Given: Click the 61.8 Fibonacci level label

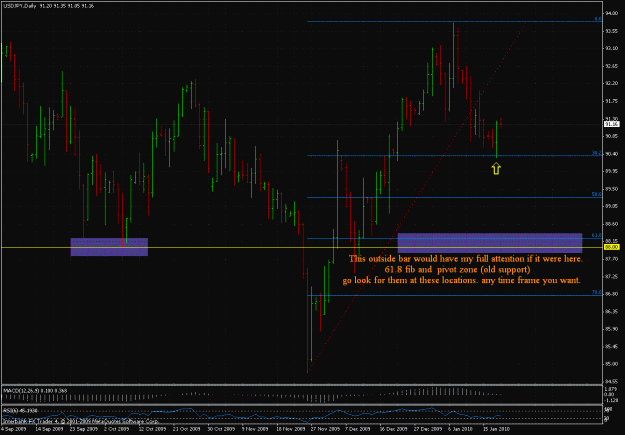Looking at the screenshot, I should (597, 236).
